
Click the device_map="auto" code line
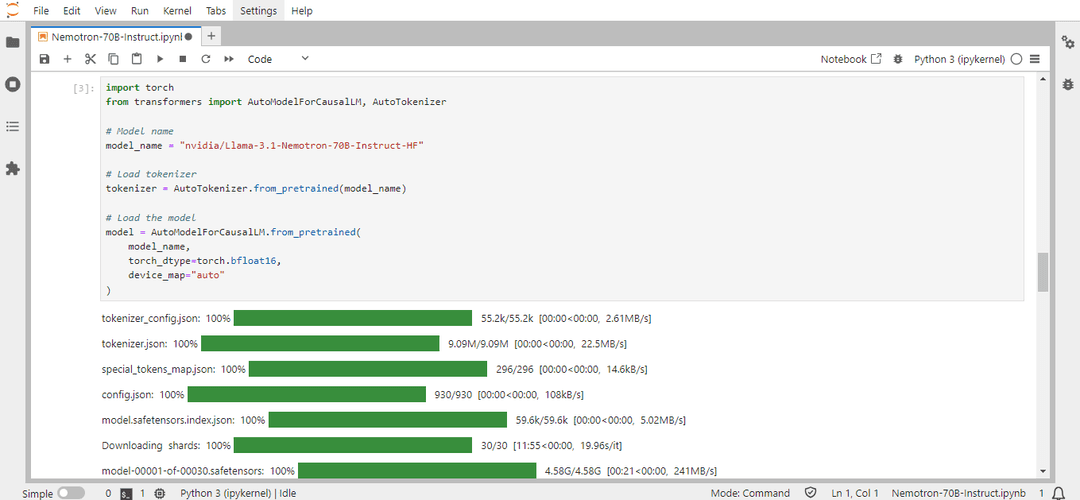click(177, 275)
